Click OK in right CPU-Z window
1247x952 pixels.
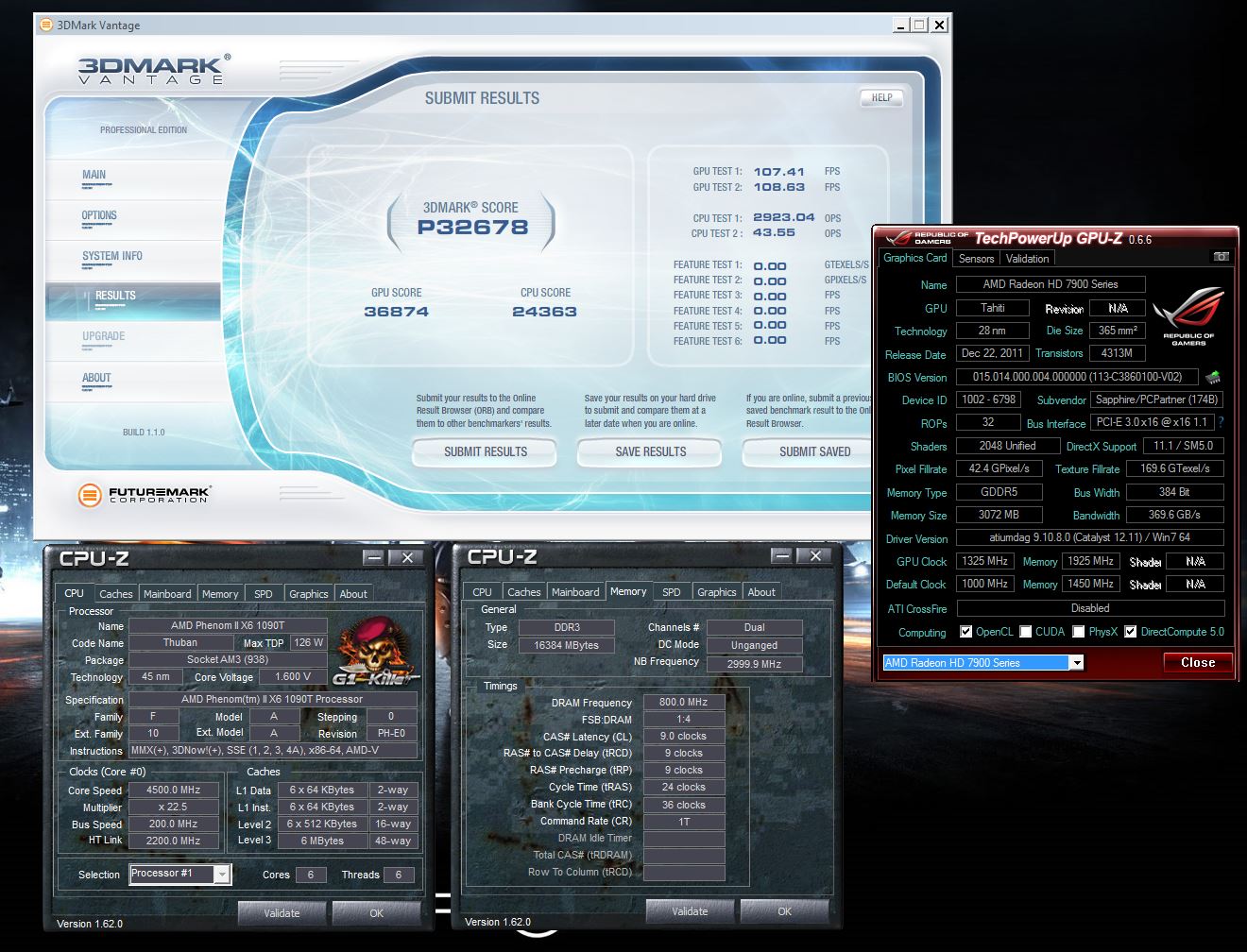point(784,911)
